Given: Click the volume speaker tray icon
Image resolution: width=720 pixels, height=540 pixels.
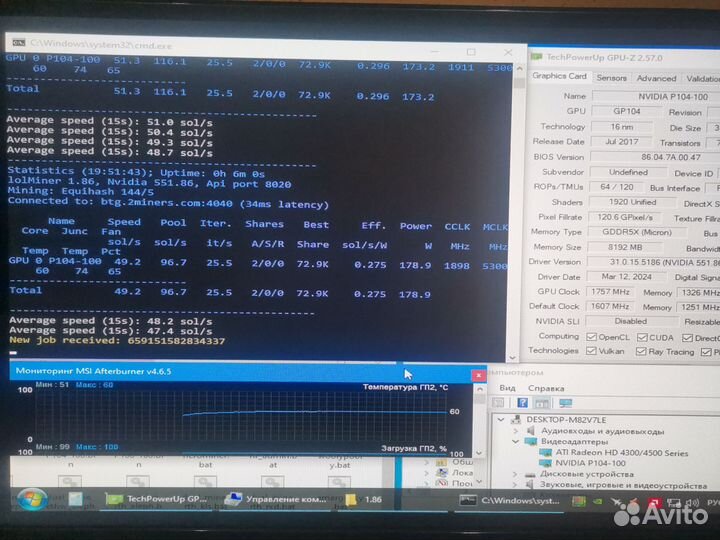Looking at the screenshot, I should point(691,502).
